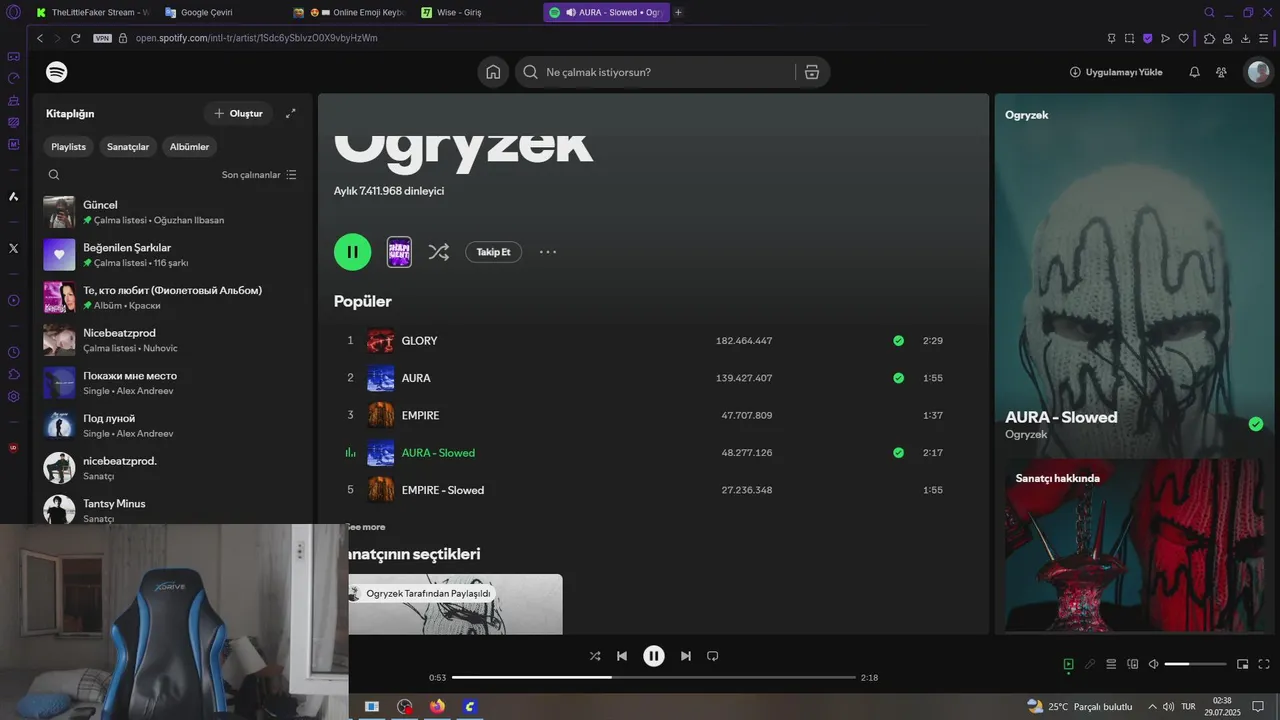Click the Opera snapshot icon
This screenshot has width=1280, height=720.
coord(1129,38)
